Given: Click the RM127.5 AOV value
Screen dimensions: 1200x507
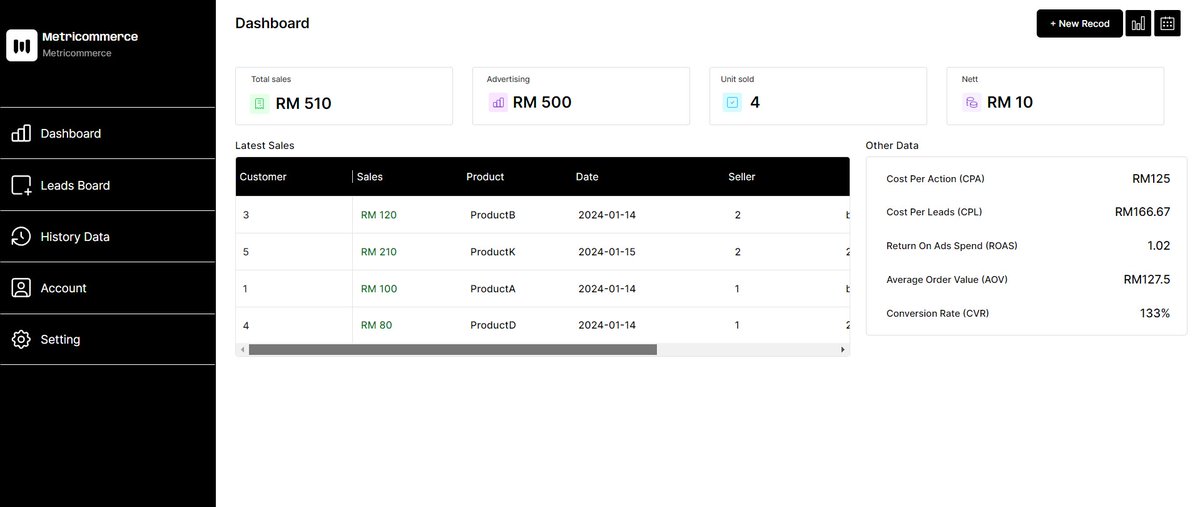Looking at the screenshot, I should [x=1147, y=280].
